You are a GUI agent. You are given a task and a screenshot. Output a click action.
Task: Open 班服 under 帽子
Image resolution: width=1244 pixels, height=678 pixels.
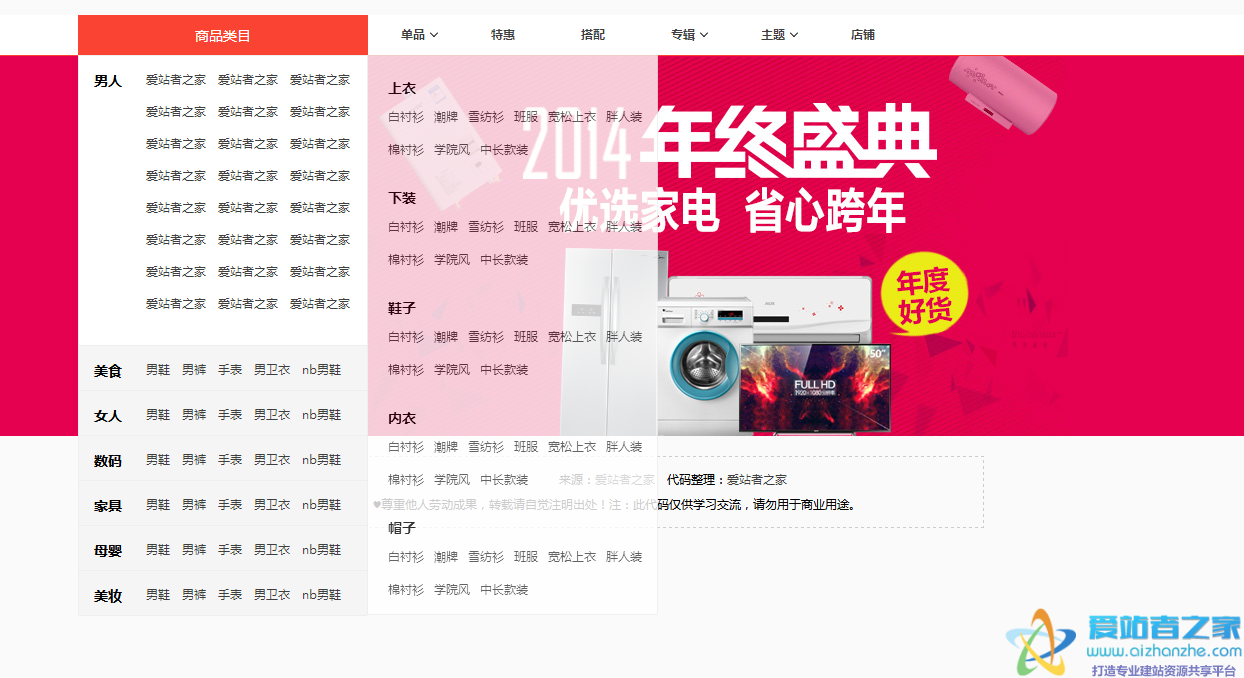(x=526, y=557)
